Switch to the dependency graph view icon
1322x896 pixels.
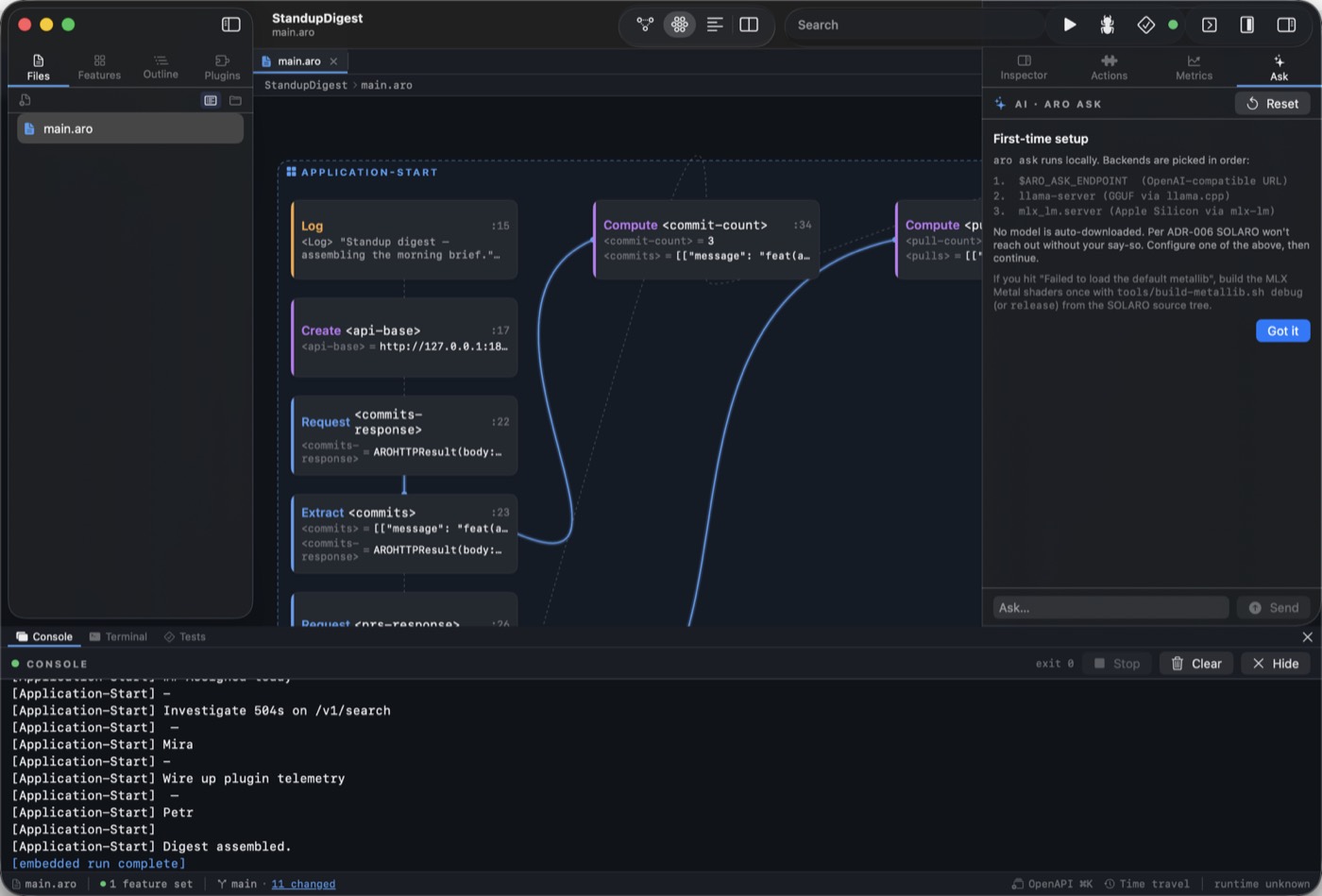[x=645, y=25]
